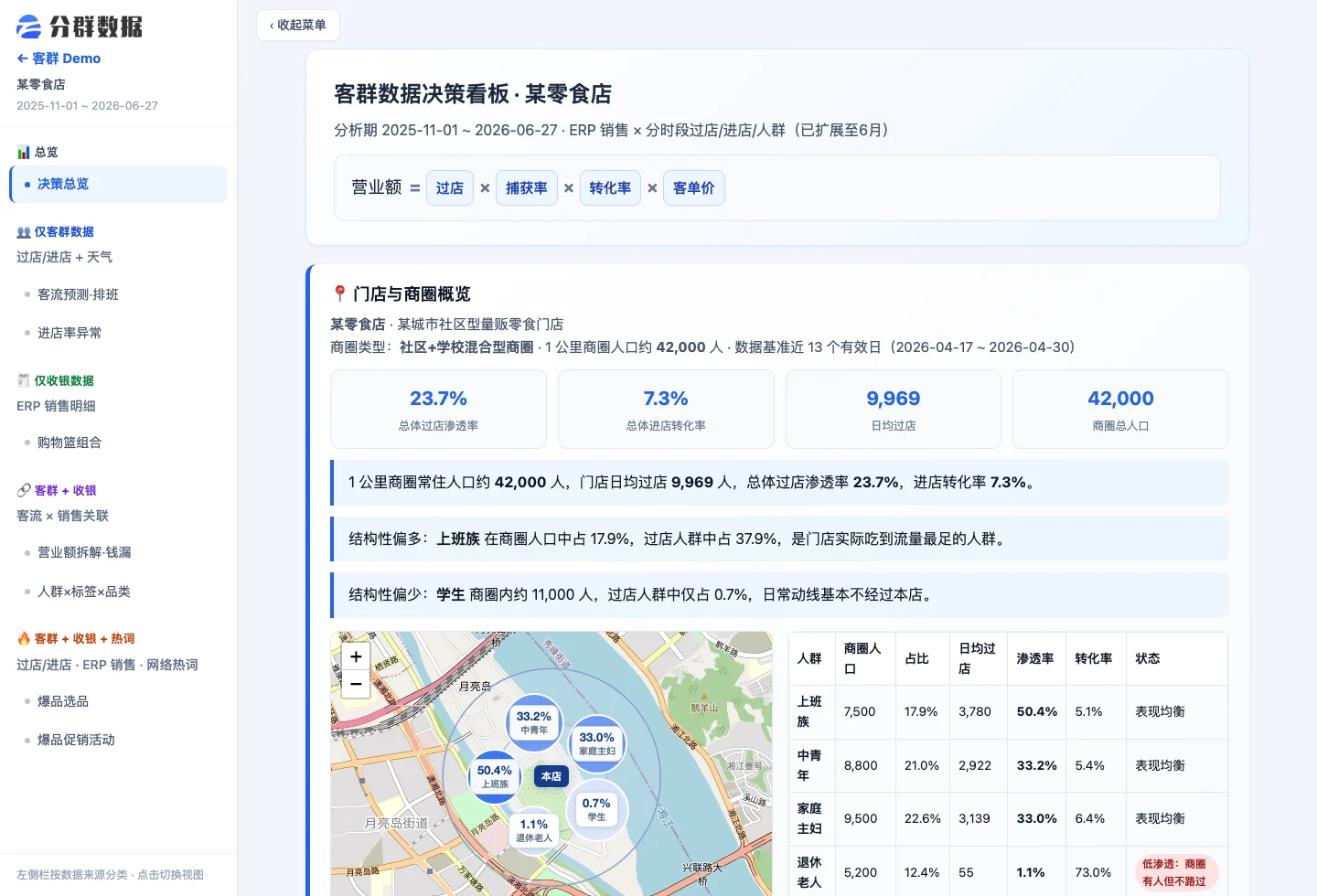The width and height of the screenshot is (1317, 896).
Task: Click the 分群数据 logo icon
Action: pos(29,27)
